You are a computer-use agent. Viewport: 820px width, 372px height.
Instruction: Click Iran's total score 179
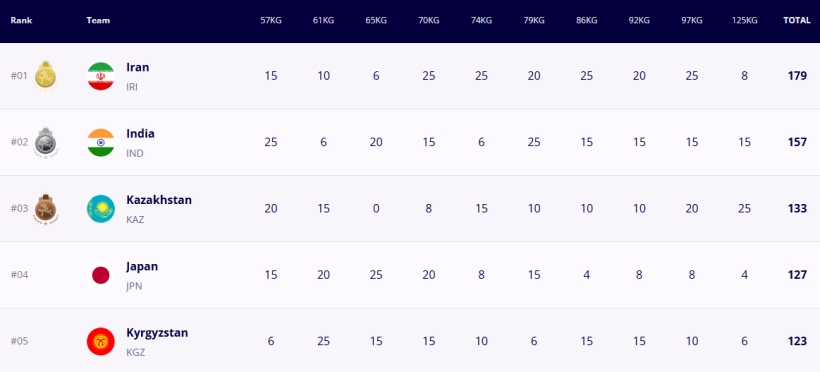tap(797, 76)
